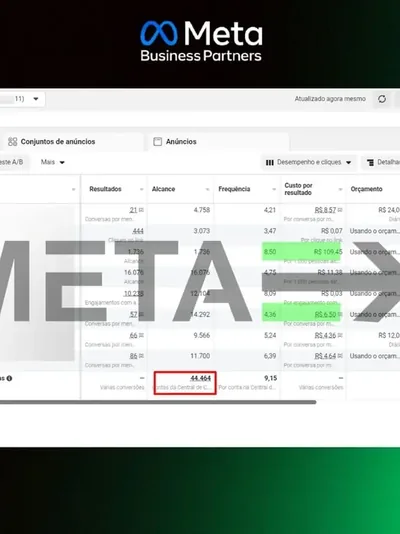Select the reach value 4.758
The height and width of the screenshot is (534, 400).
(202, 210)
